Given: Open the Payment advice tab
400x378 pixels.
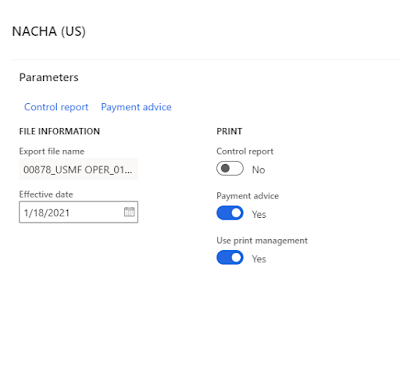Looking at the screenshot, I should (x=136, y=107).
